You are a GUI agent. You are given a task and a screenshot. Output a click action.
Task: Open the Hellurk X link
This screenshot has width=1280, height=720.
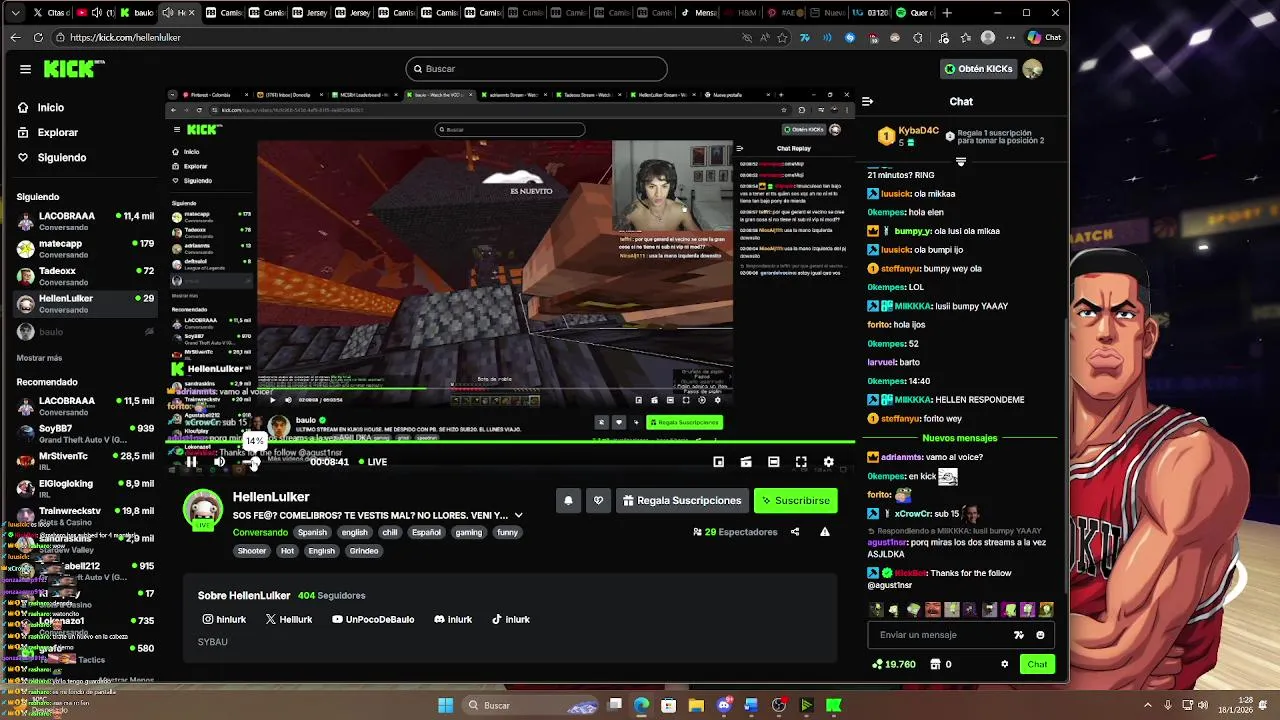[289, 619]
